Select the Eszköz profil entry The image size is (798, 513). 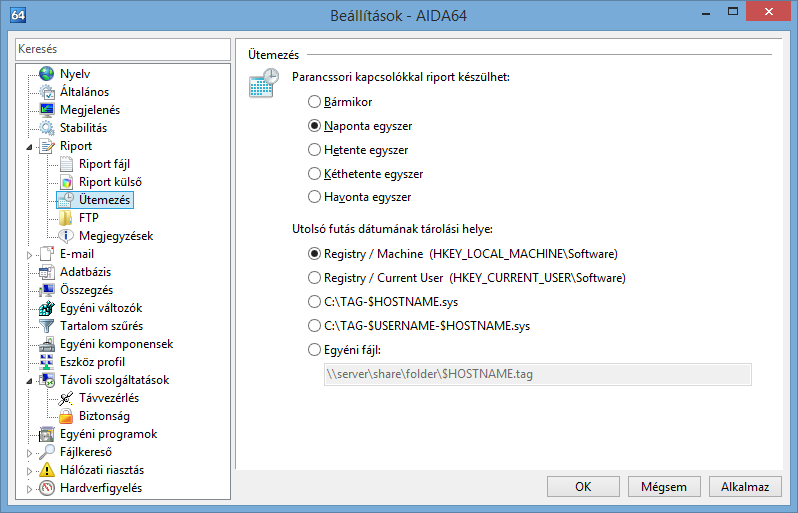92,362
